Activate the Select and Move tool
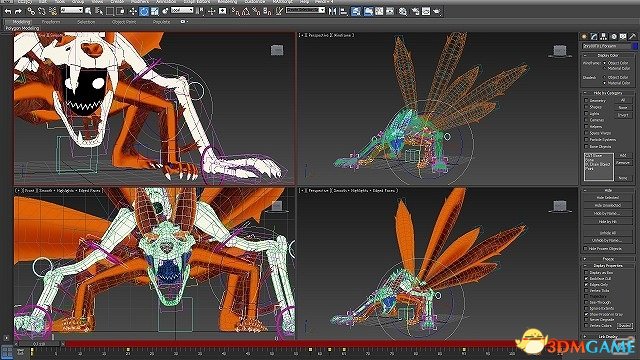Screen dimensions: 640x360 133,11
